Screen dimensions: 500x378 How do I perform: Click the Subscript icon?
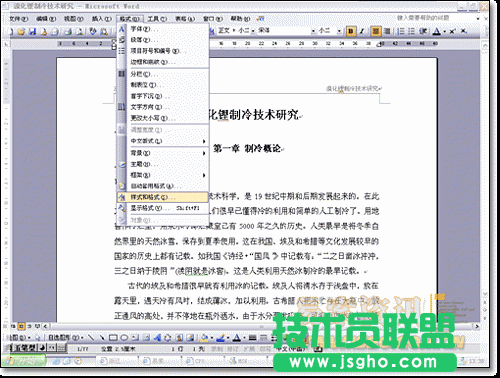click(x=463, y=31)
